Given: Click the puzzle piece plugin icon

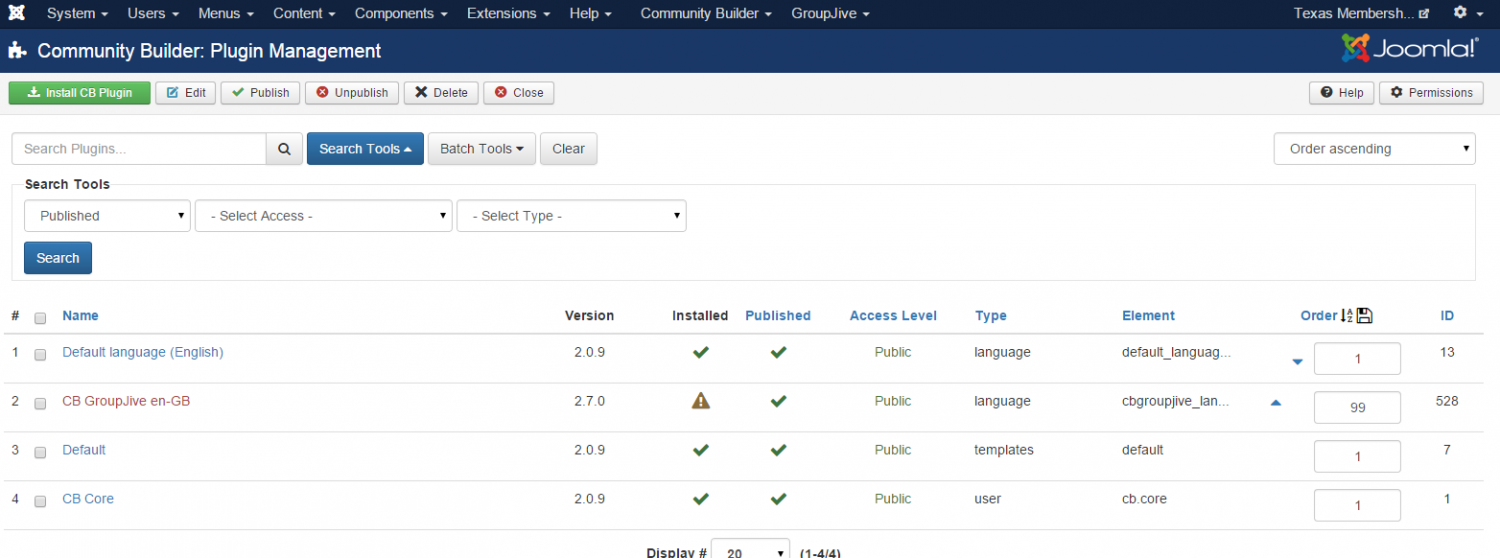Looking at the screenshot, I should click(17, 51).
